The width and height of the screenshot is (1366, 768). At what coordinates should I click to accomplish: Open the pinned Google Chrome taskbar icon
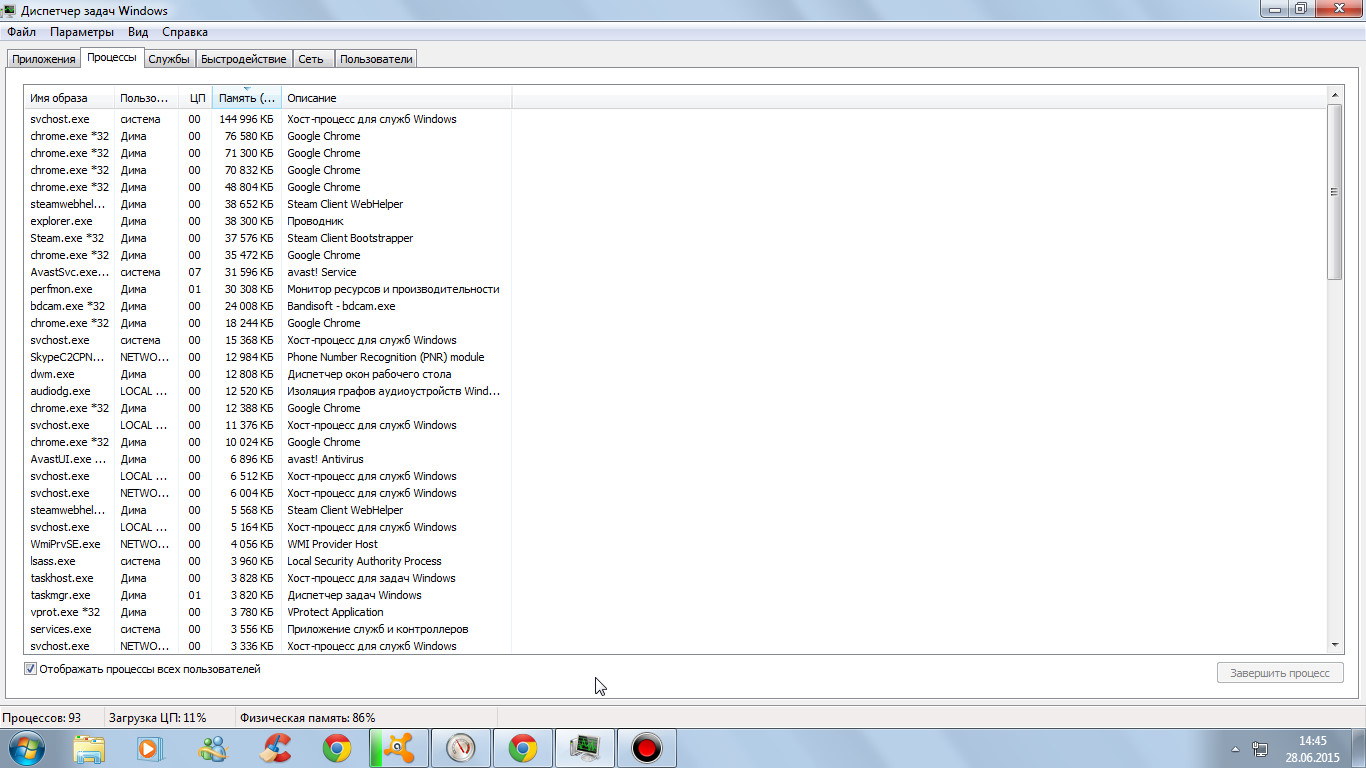click(x=337, y=748)
